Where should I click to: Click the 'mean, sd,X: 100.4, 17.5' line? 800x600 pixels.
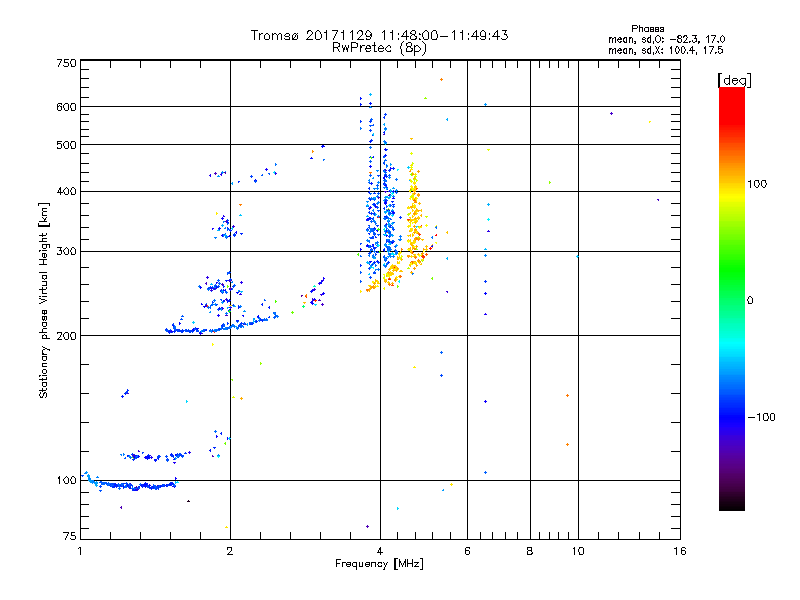(x=665, y=50)
